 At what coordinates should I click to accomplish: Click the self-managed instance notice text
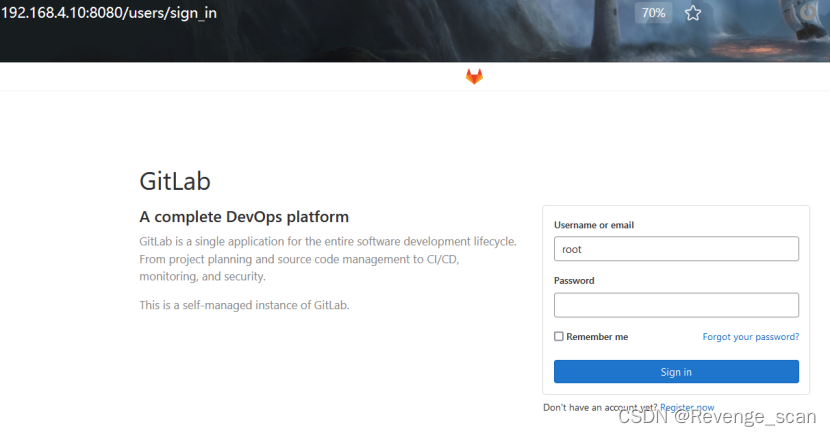click(244, 305)
